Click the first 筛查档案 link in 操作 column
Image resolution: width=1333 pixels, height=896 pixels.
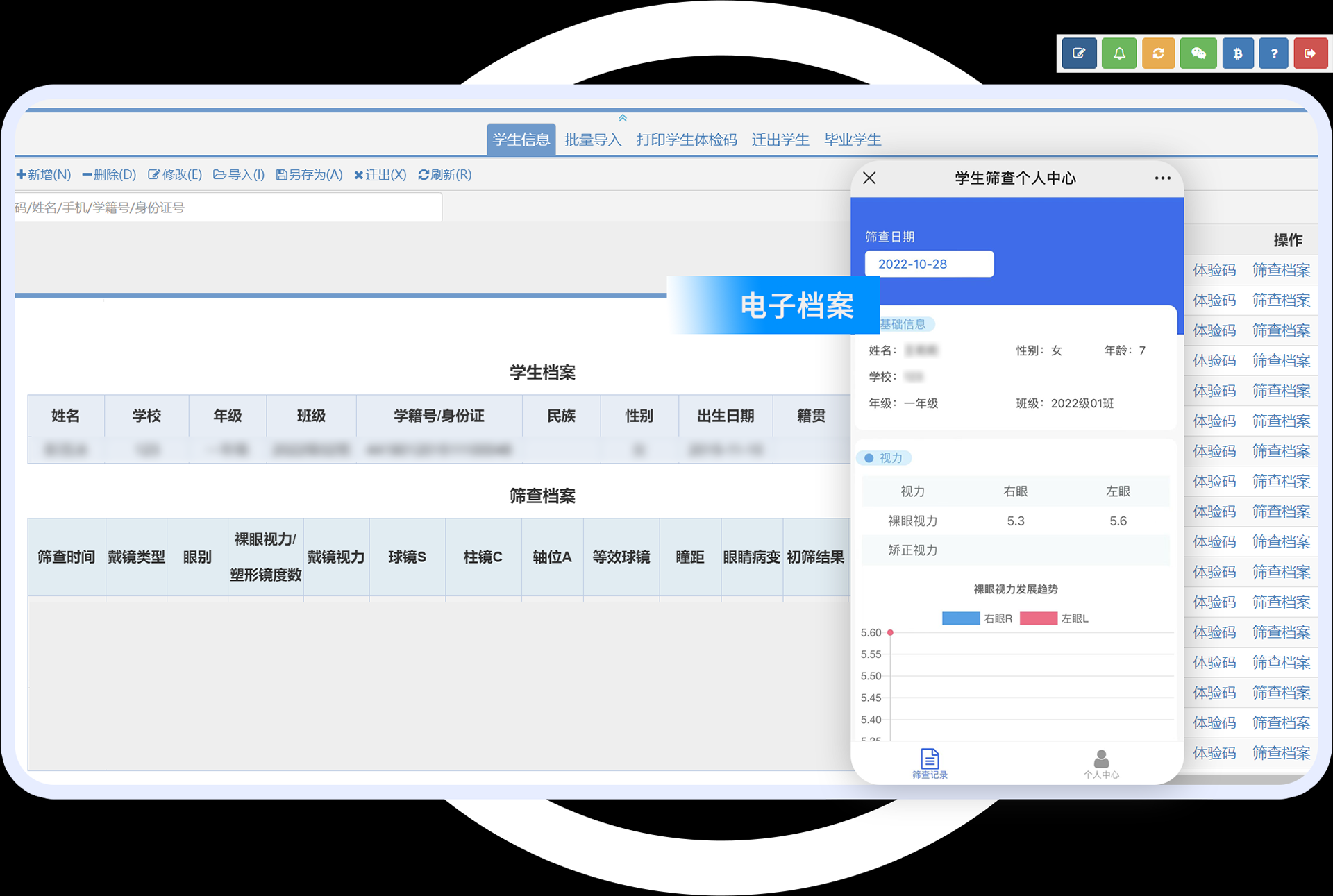[1281, 270]
